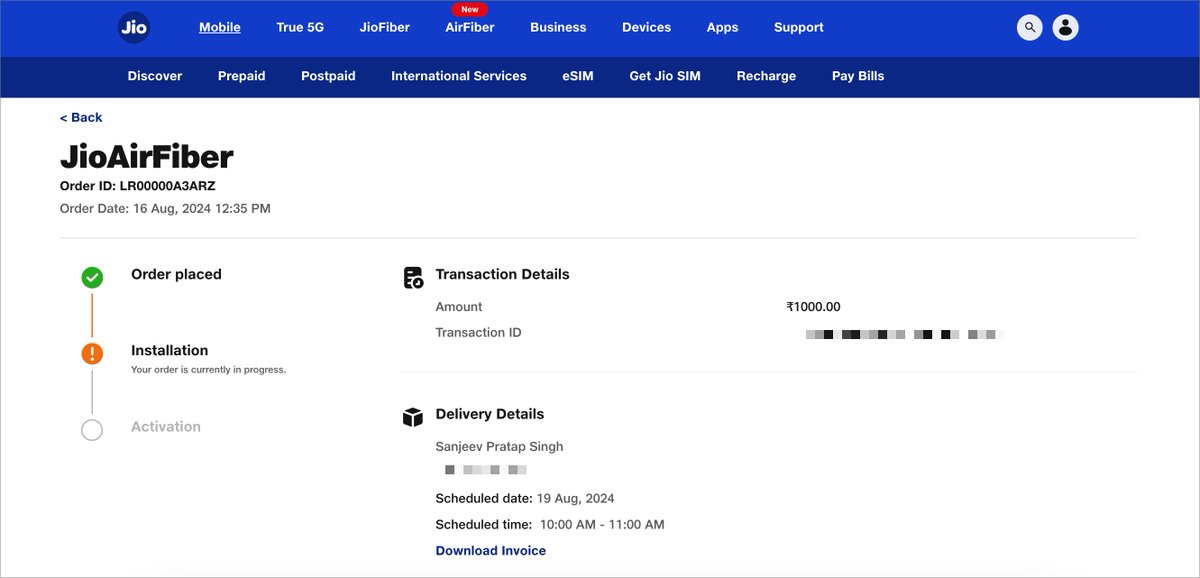The height and width of the screenshot is (578, 1200).
Task: Click the blurred delivery address line
Action: [486, 470]
